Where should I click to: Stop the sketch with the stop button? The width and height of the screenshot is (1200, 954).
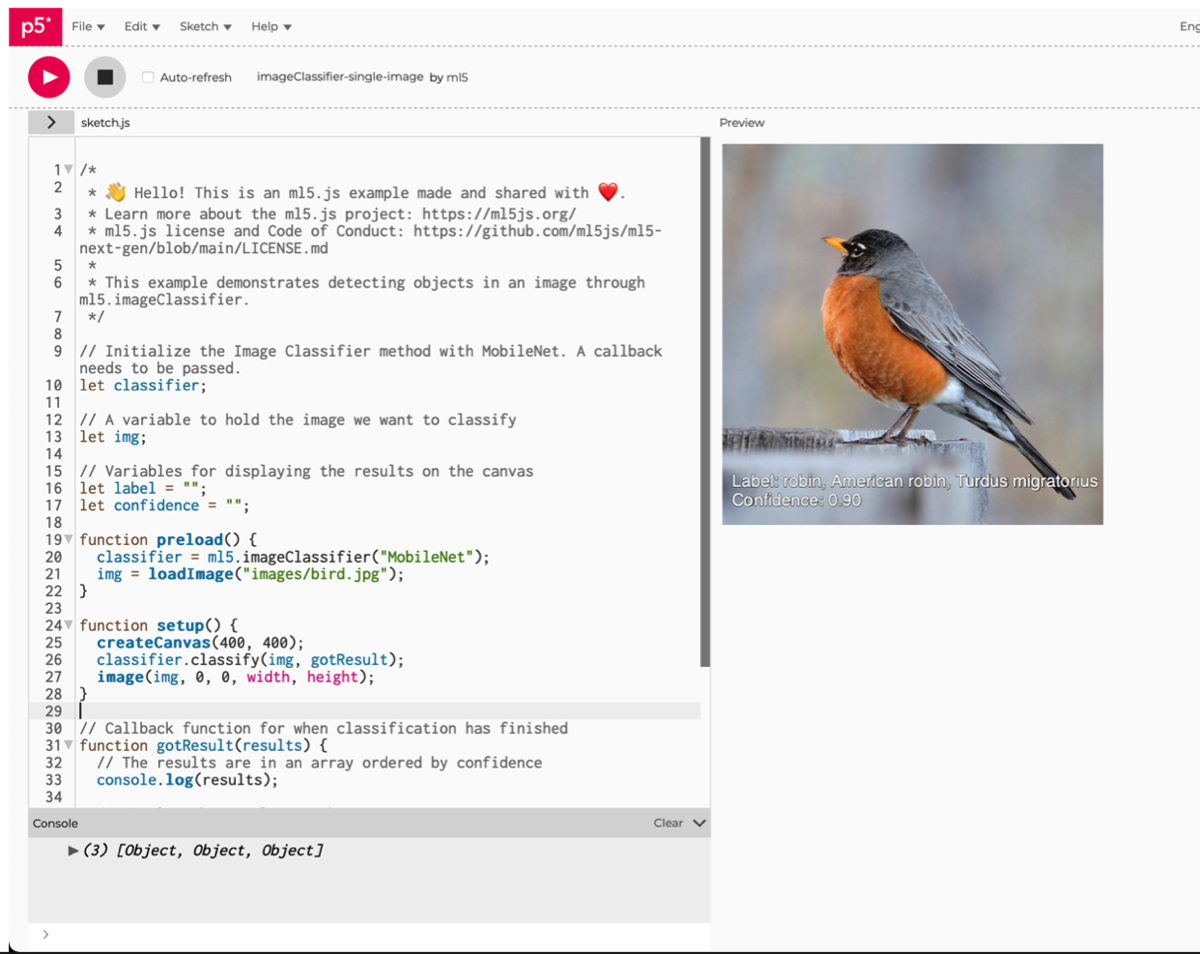(x=105, y=77)
